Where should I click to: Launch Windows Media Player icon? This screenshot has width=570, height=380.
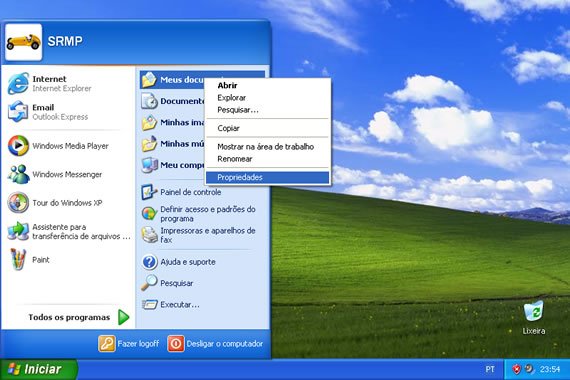[x=18, y=145]
